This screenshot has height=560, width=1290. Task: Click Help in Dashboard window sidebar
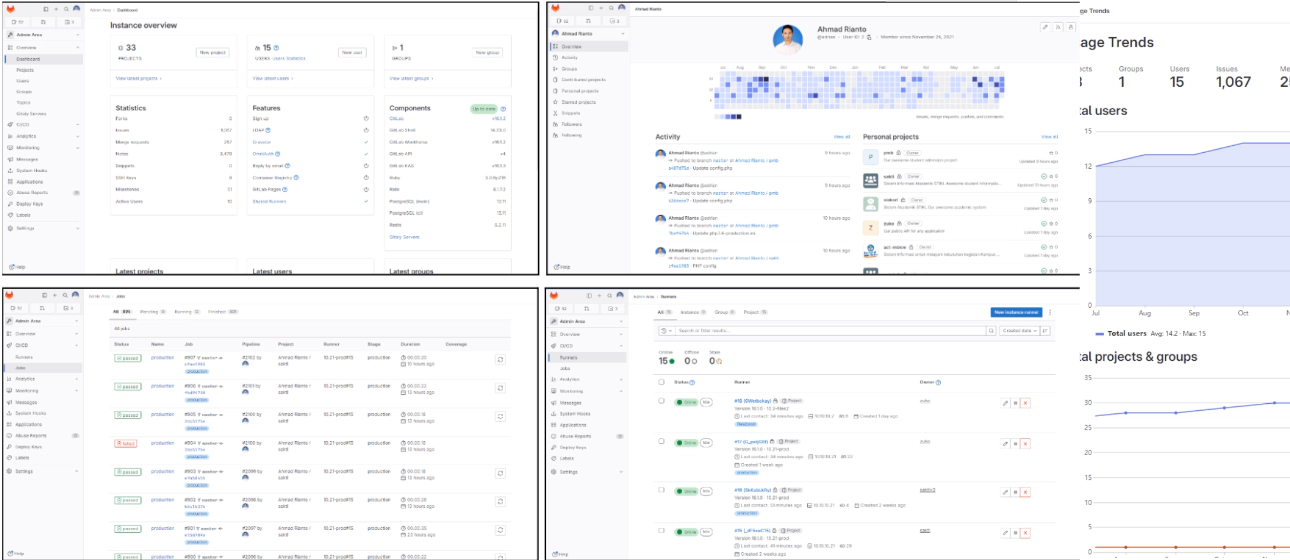(x=17, y=267)
